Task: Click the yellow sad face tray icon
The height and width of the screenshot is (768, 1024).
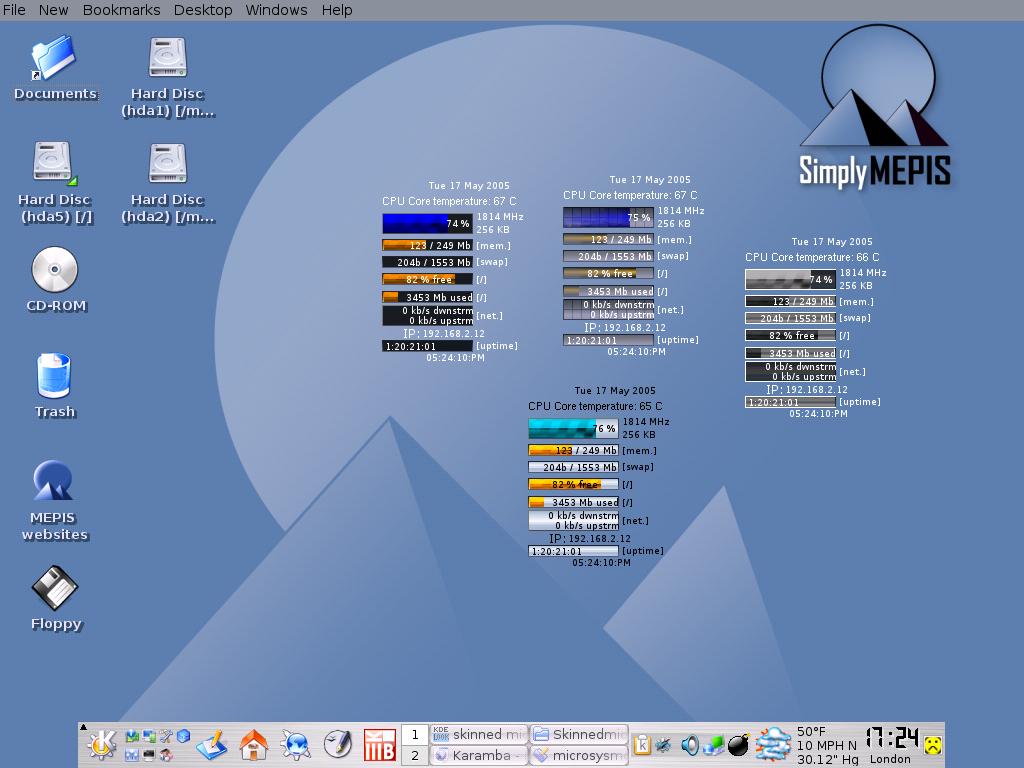Action: click(x=933, y=744)
